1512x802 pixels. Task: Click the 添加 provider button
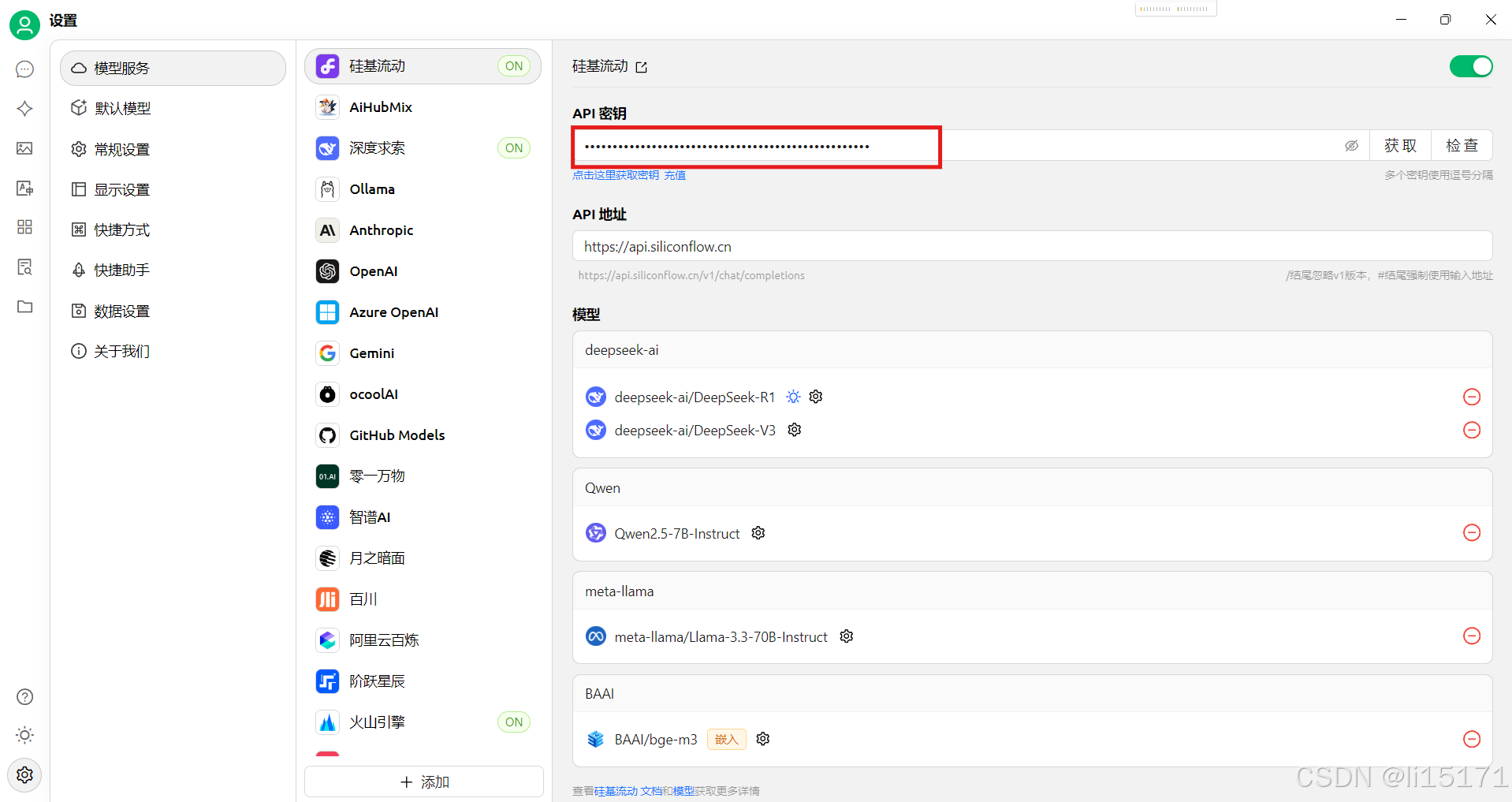(x=424, y=782)
